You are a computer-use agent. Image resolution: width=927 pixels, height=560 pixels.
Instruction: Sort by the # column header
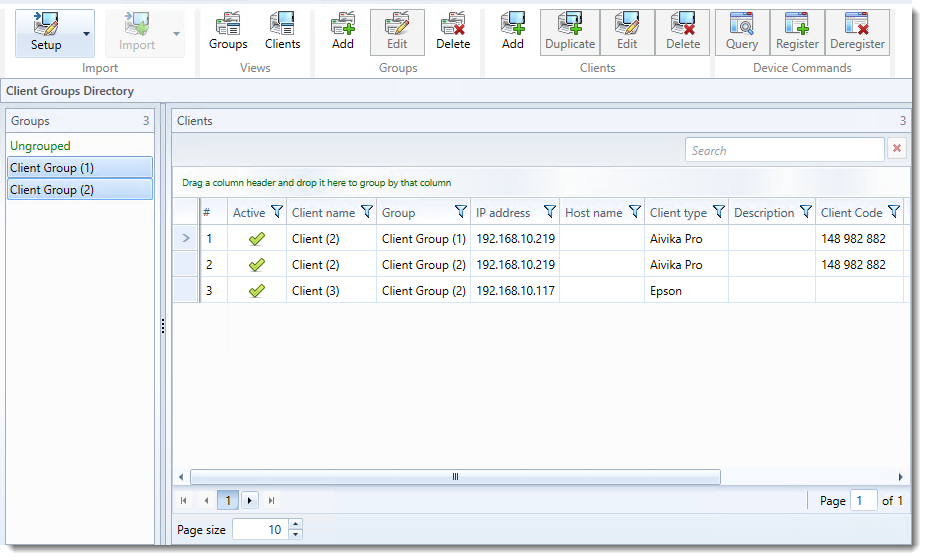pos(207,212)
